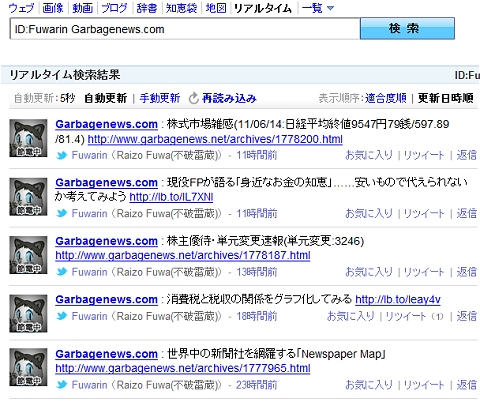The height and width of the screenshot is (402, 480).
Task: Sort results by 更新日時順
Action: point(446,98)
